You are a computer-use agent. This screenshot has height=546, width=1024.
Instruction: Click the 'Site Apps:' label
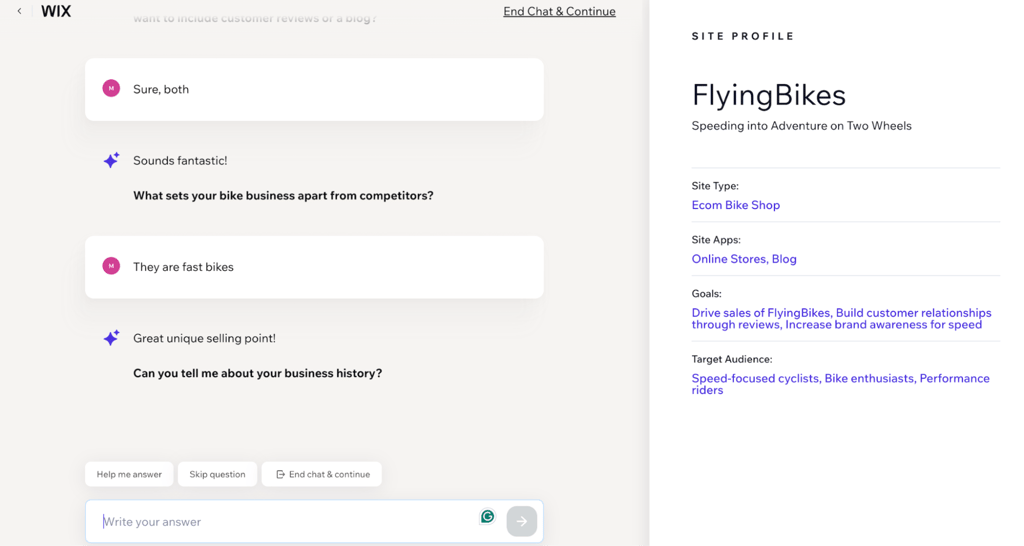tap(716, 240)
